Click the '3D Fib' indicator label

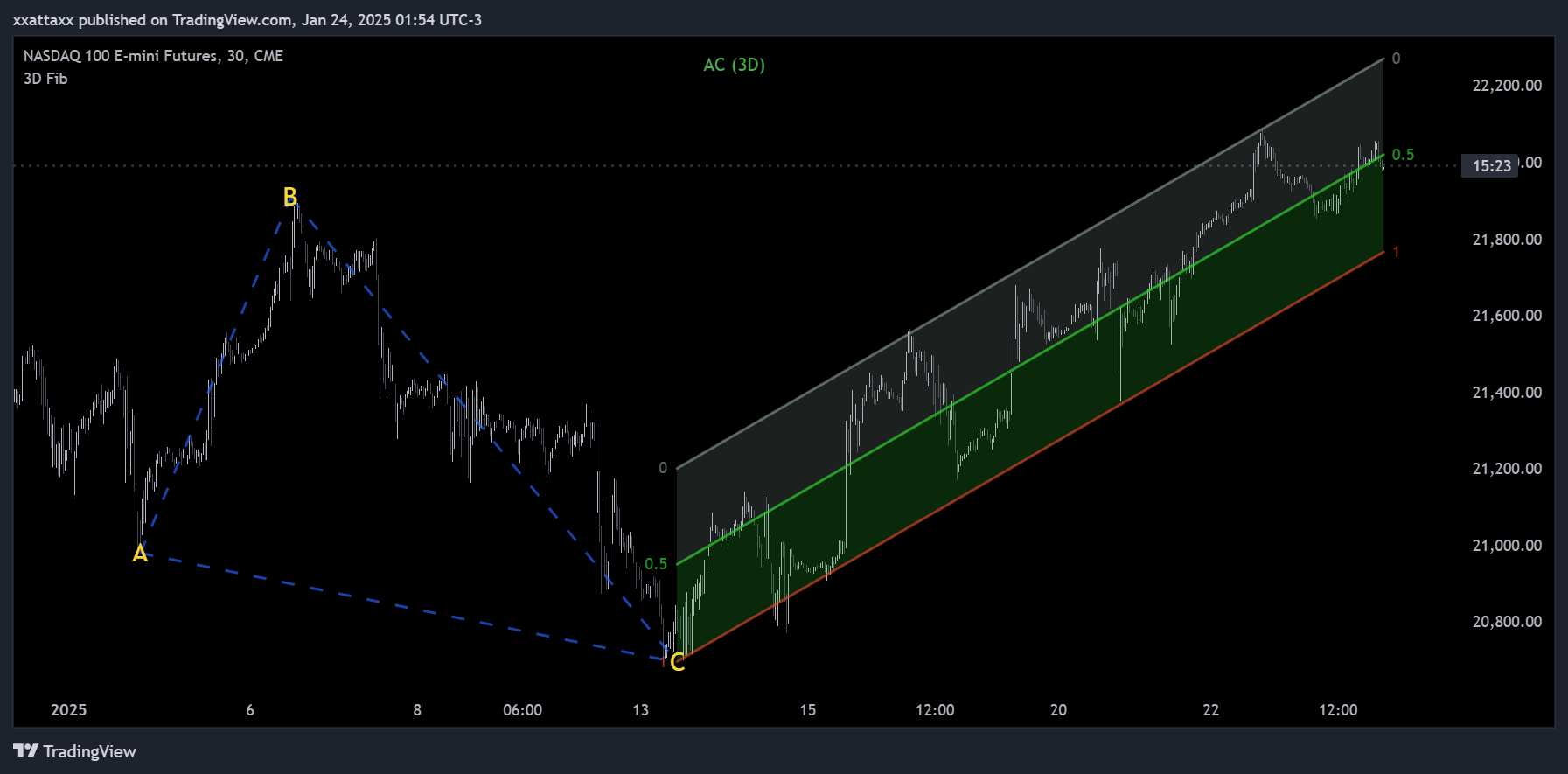(x=45, y=79)
